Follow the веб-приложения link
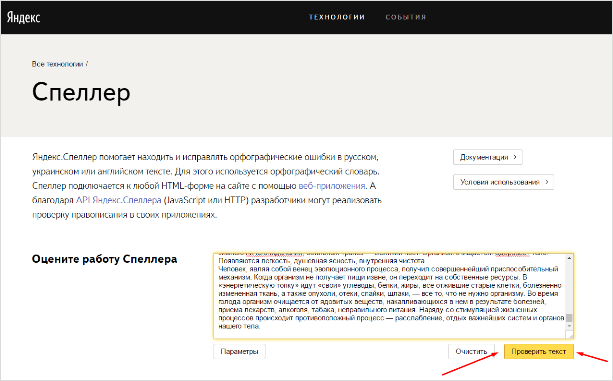613x381 pixels. coord(332,186)
